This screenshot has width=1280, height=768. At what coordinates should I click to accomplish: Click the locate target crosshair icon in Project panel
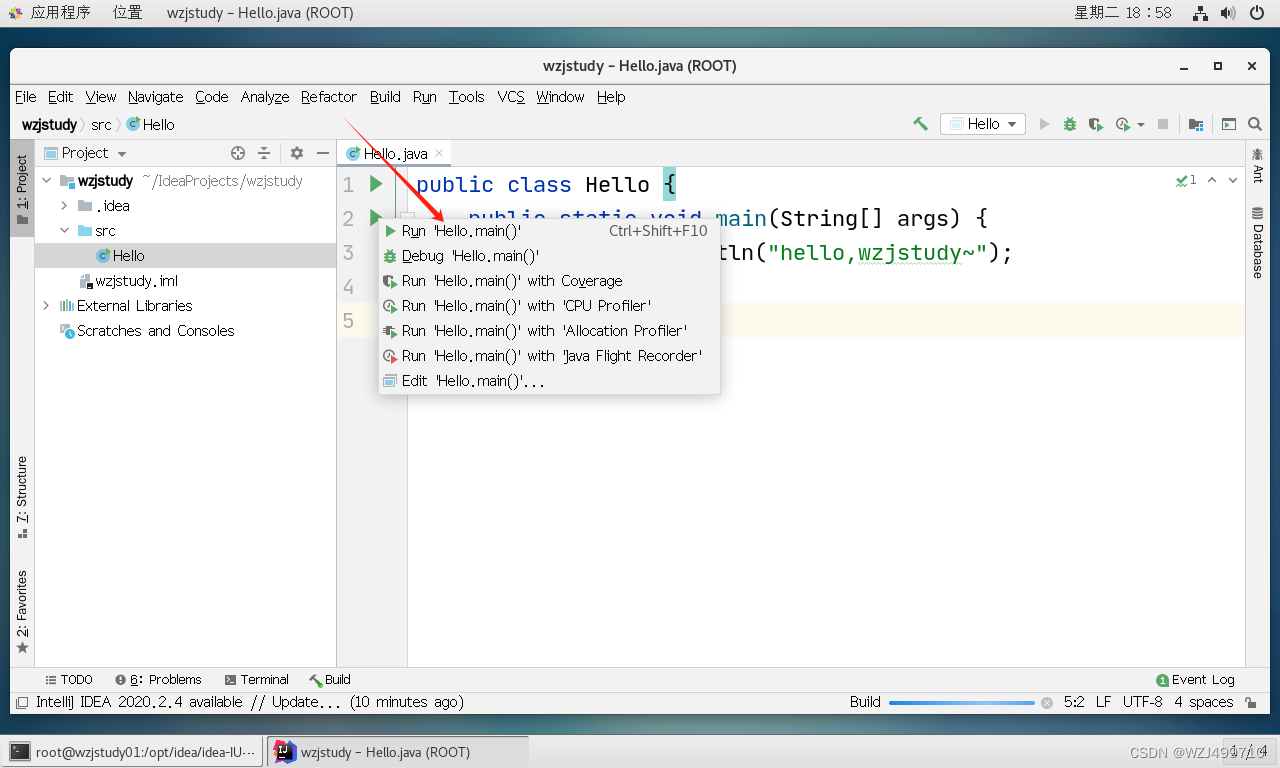(x=238, y=153)
